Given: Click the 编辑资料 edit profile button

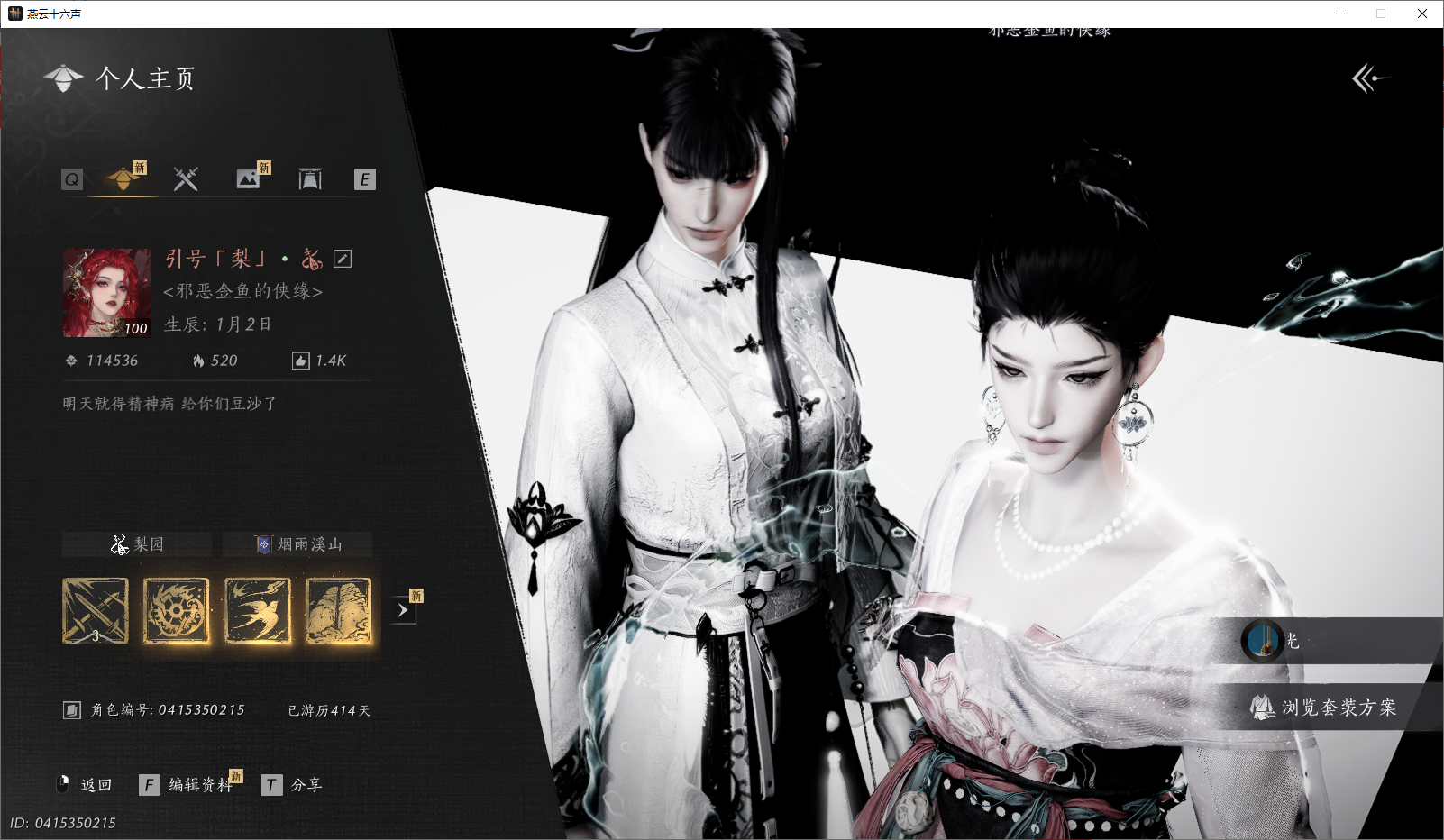Looking at the screenshot, I should [187, 785].
